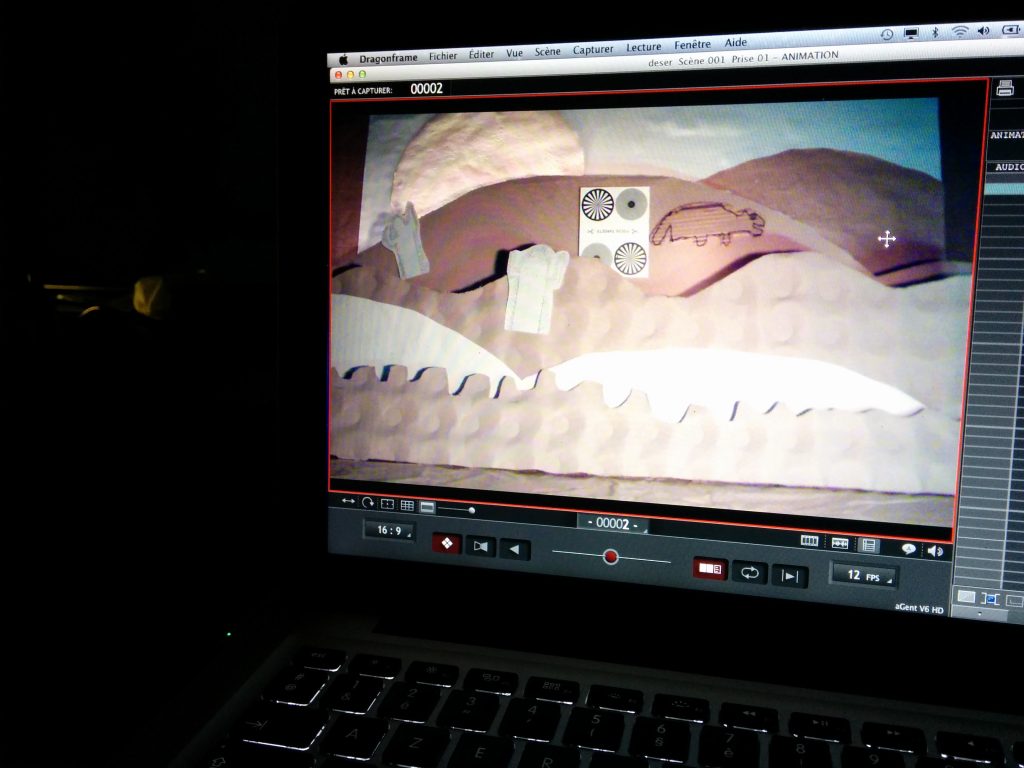1024x768 pixels.
Task: Open the 16:9 aspect ratio dropdown
Action: pos(389,531)
